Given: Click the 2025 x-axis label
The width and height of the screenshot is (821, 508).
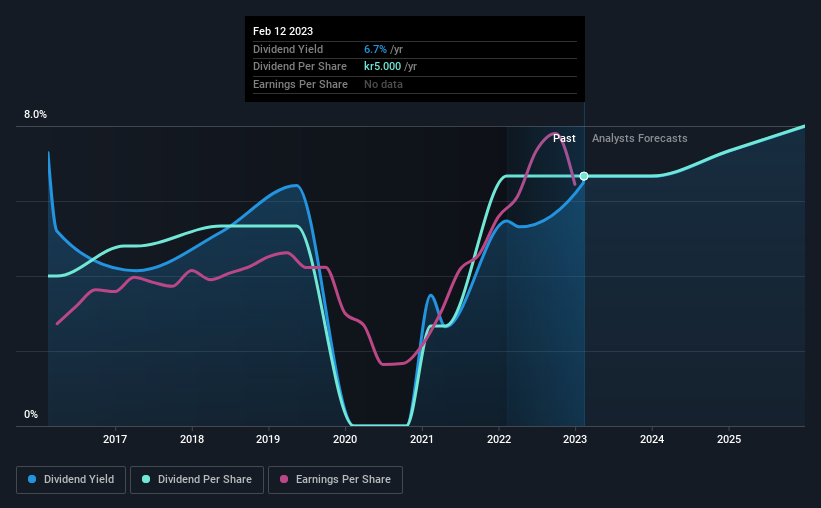Looking at the screenshot, I should tap(729, 439).
